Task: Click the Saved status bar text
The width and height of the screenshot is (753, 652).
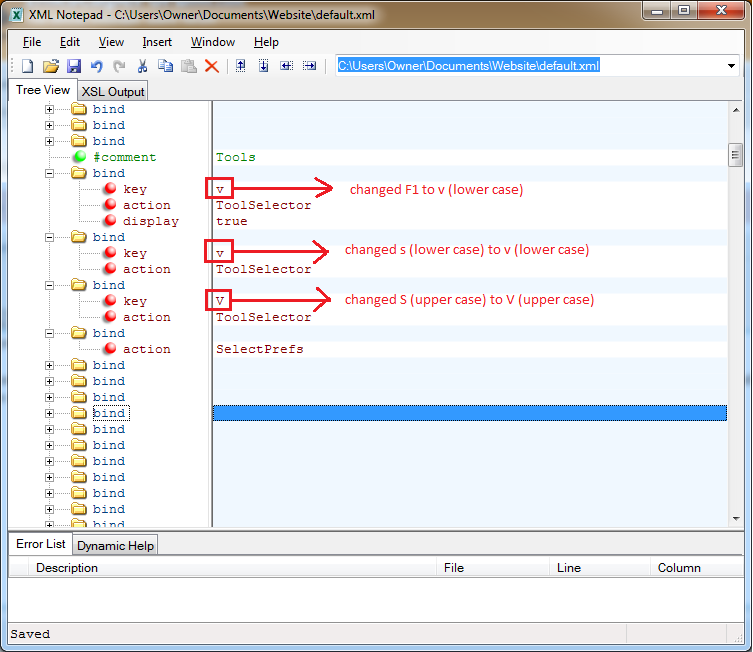Action: click(x=30, y=634)
